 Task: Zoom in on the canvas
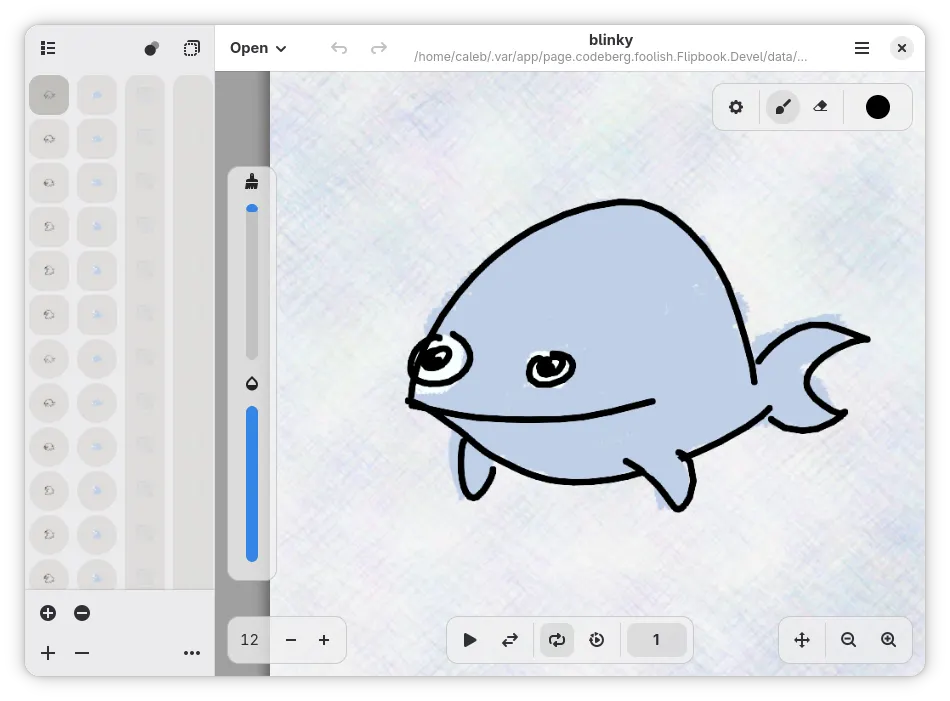[888, 640]
